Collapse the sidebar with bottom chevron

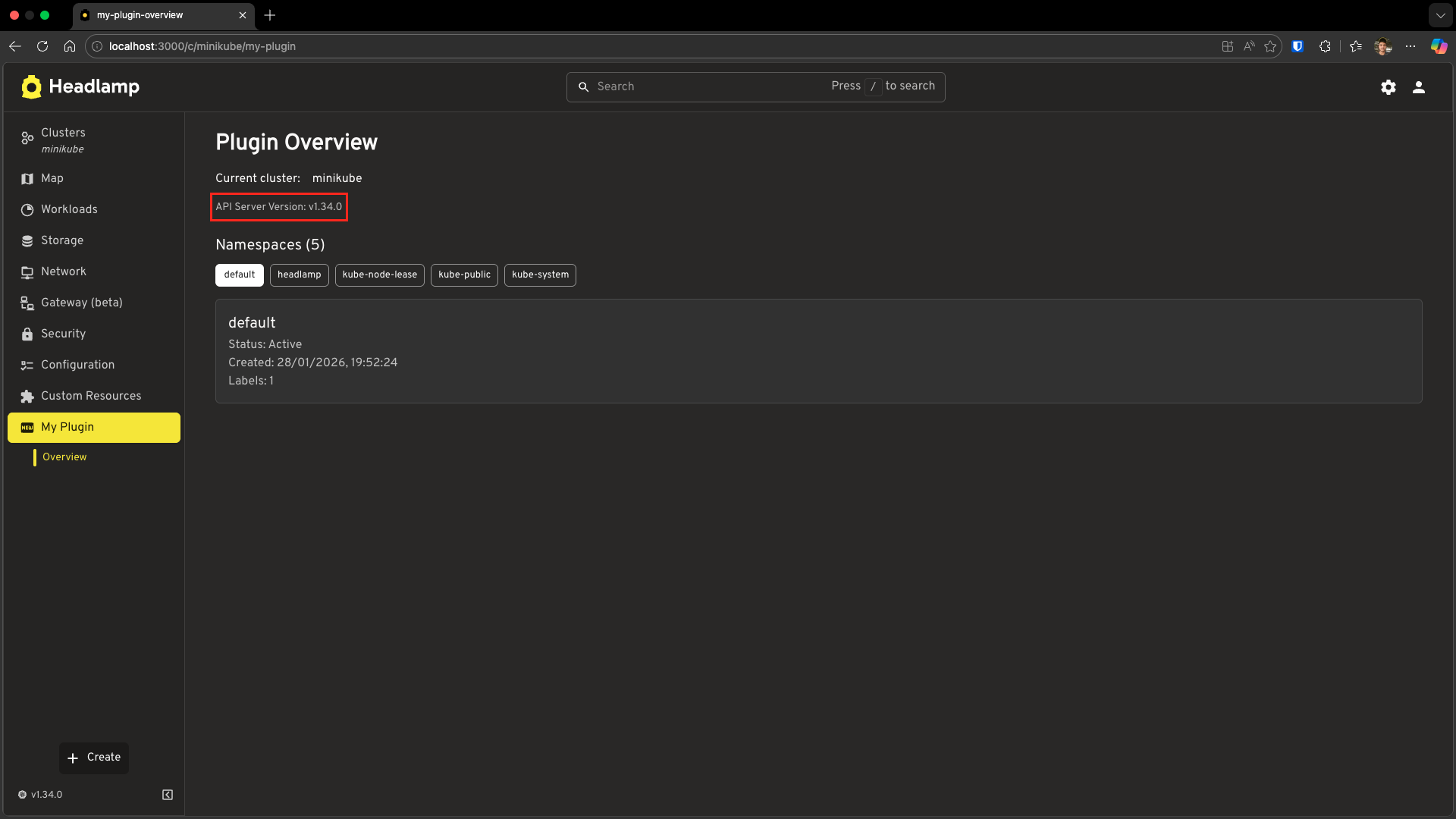click(167, 794)
